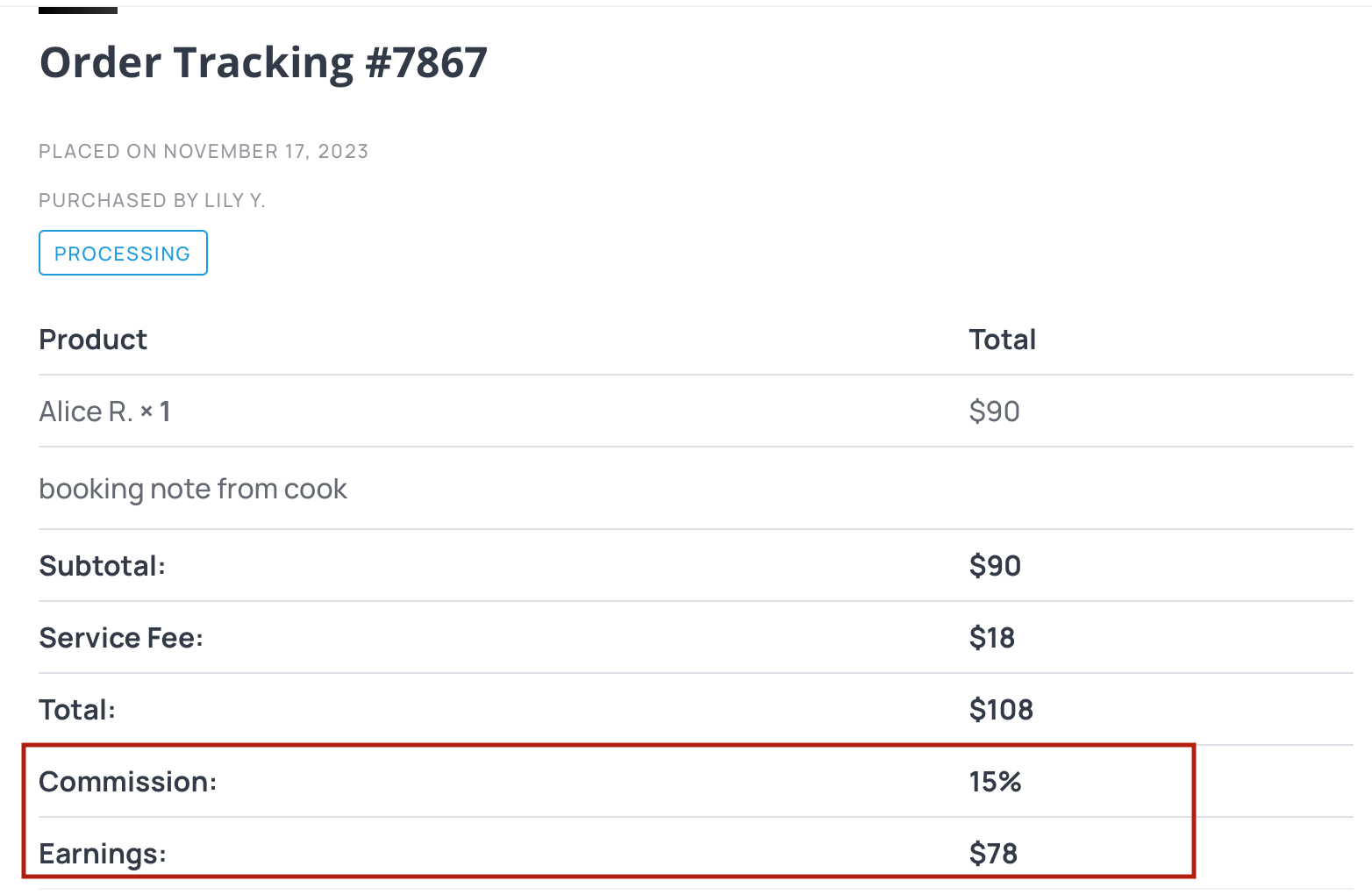Click the 15% commission value
Screen dimensions: 1372x895
[x=996, y=782]
